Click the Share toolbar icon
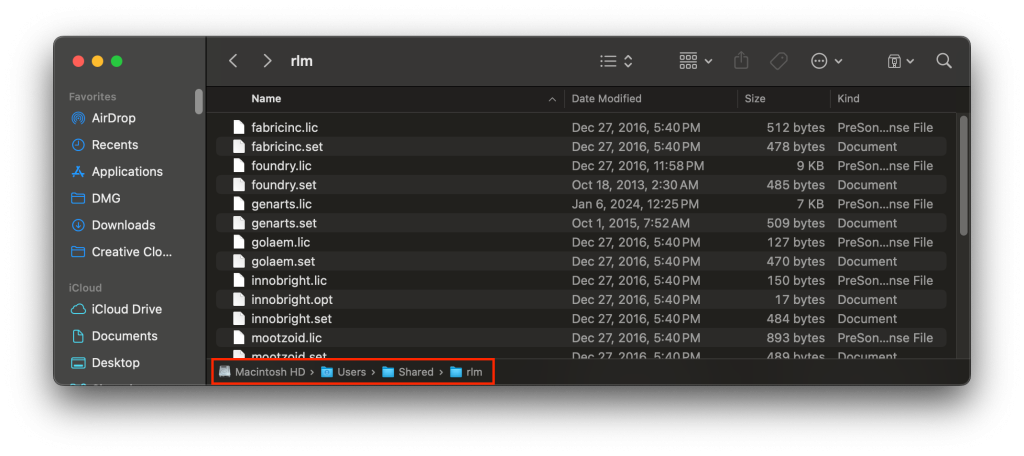The width and height of the screenshot is (1024, 456). [741, 61]
